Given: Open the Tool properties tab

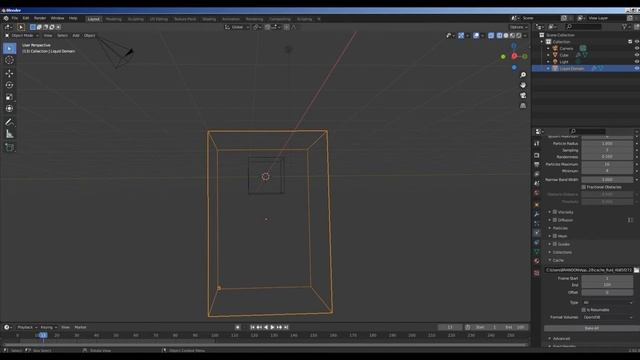Looking at the screenshot, I should click(x=537, y=144).
